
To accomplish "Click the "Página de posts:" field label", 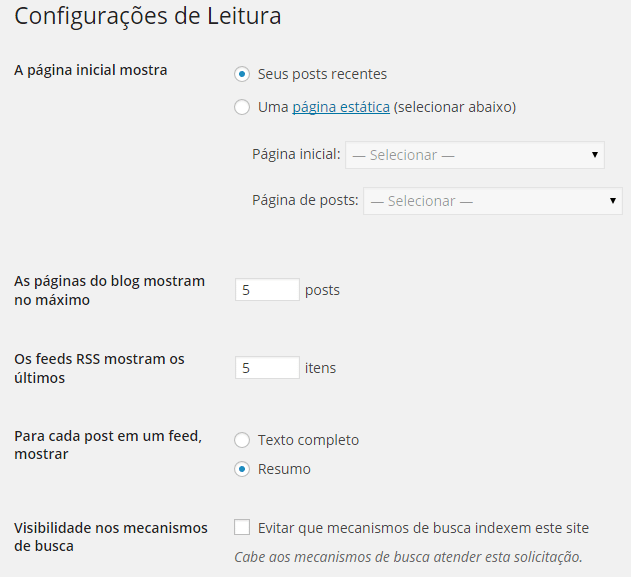I will tap(305, 201).
